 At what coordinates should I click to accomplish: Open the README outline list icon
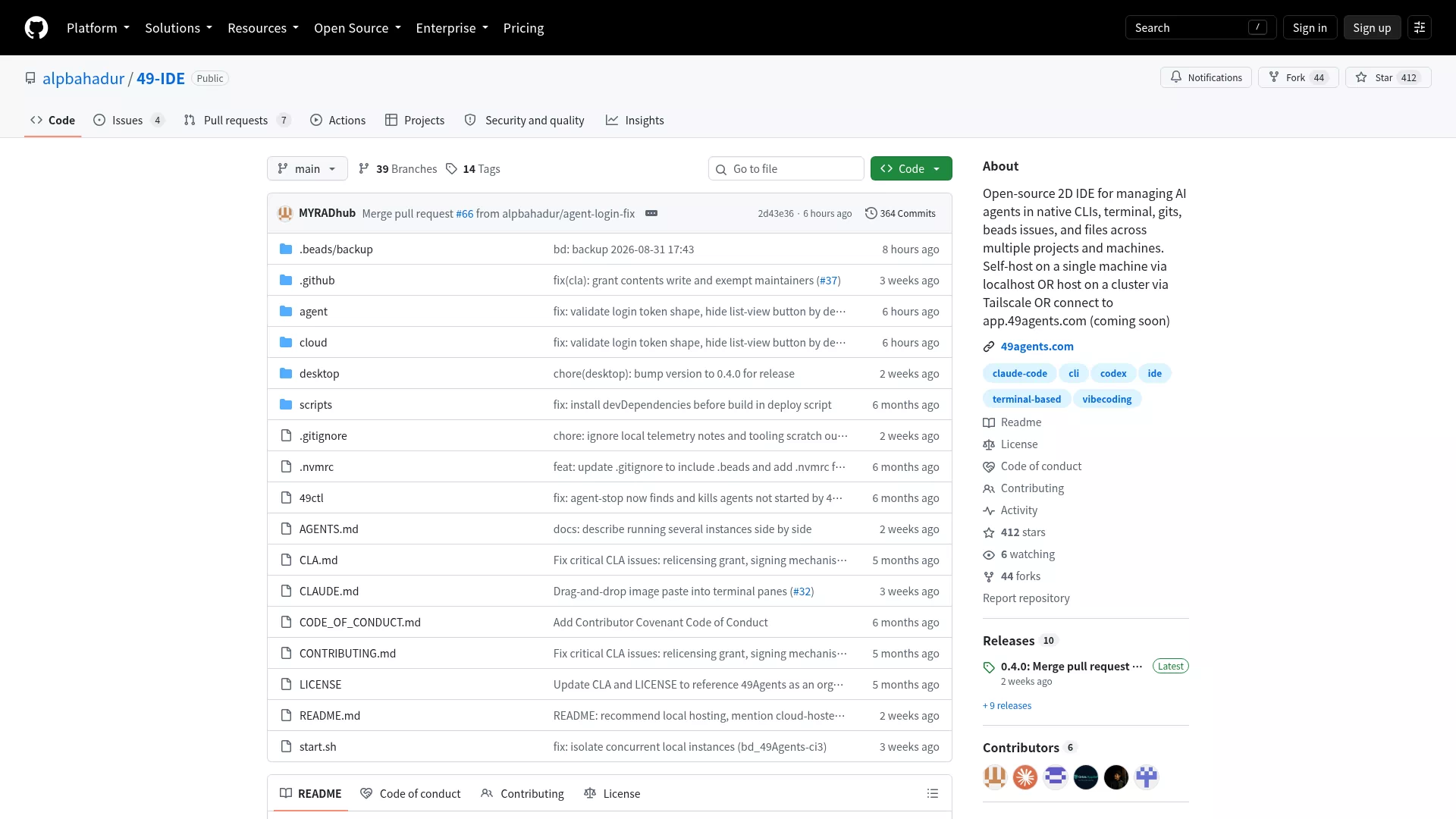[x=933, y=794]
